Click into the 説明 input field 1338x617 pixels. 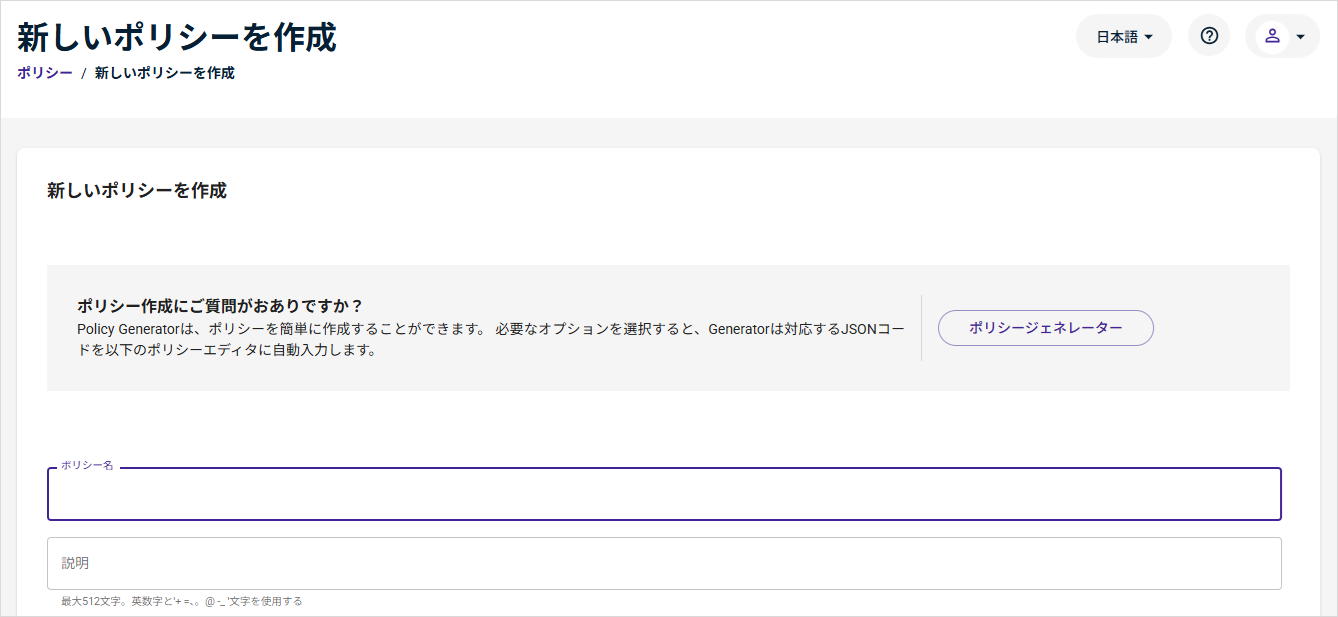[664, 564]
